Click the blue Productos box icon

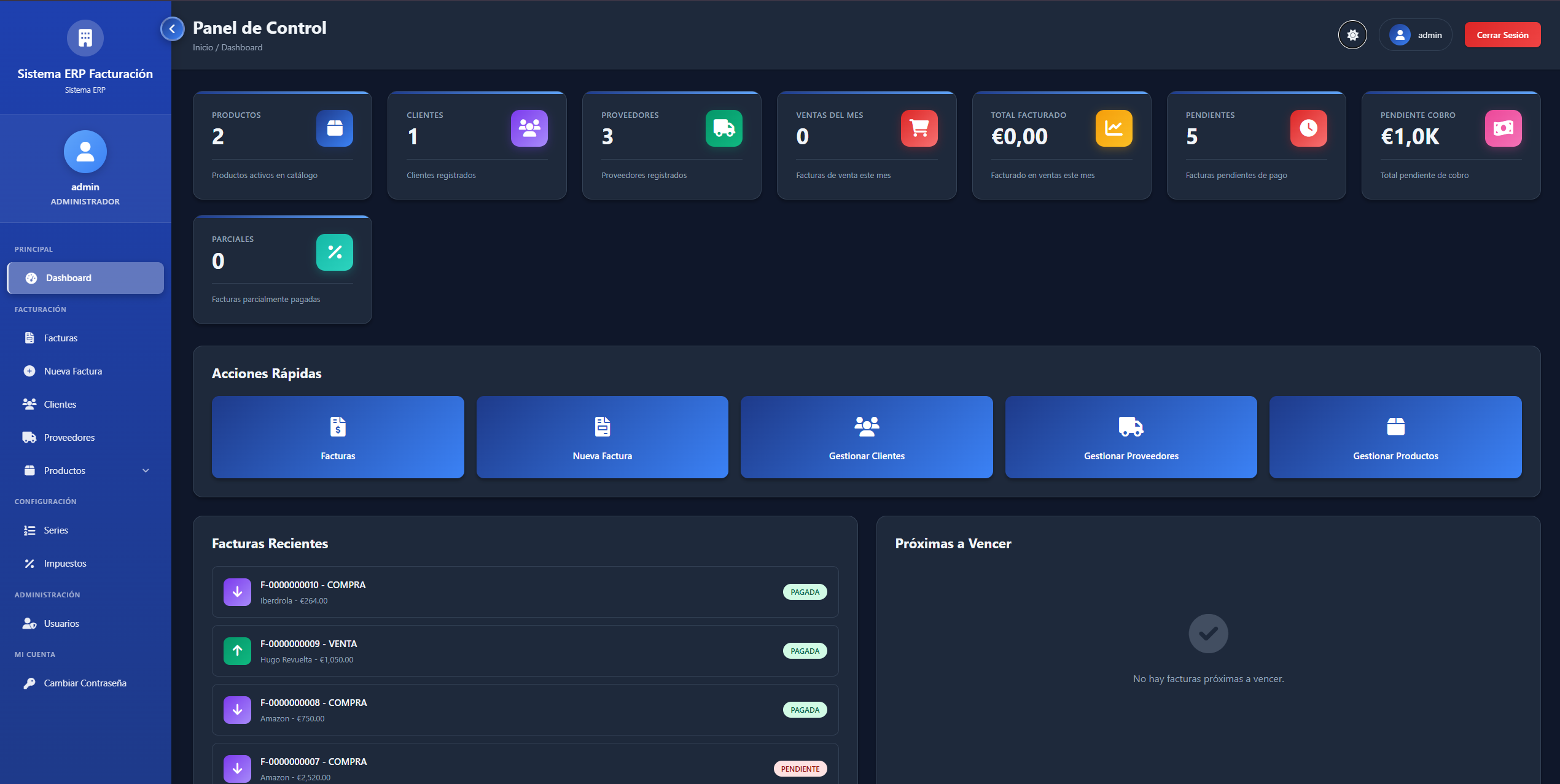point(334,128)
